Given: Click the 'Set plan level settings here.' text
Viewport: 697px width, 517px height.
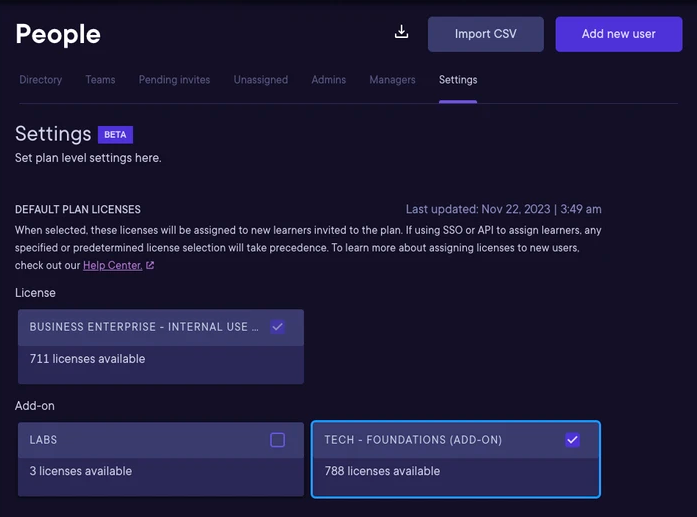Looking at the screenshot, I should (88, 158).
